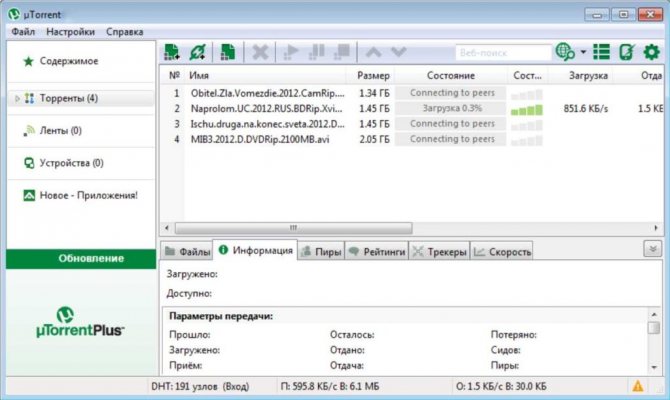Click Add Torrent from URL icon
Viewport: 670px width, 400px height.
198,52
